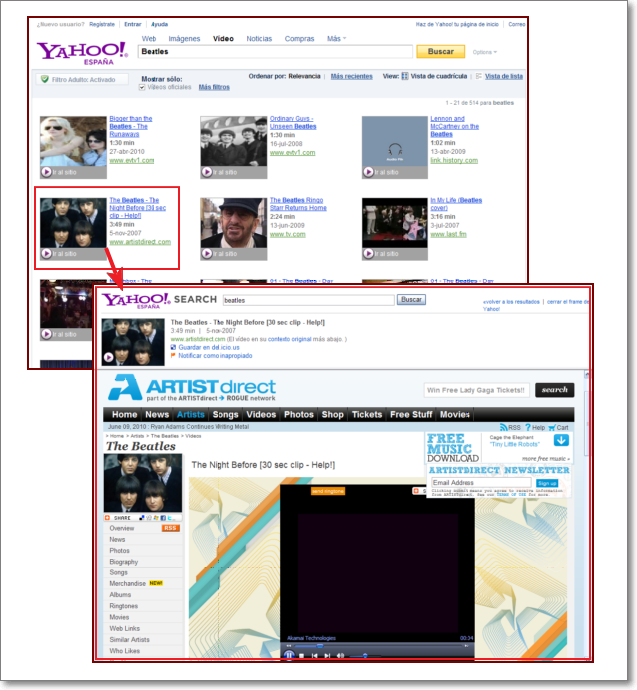Click the blue download arrow icon for Tiny Little Robots
637x690 pixels.
pos(561,440)
